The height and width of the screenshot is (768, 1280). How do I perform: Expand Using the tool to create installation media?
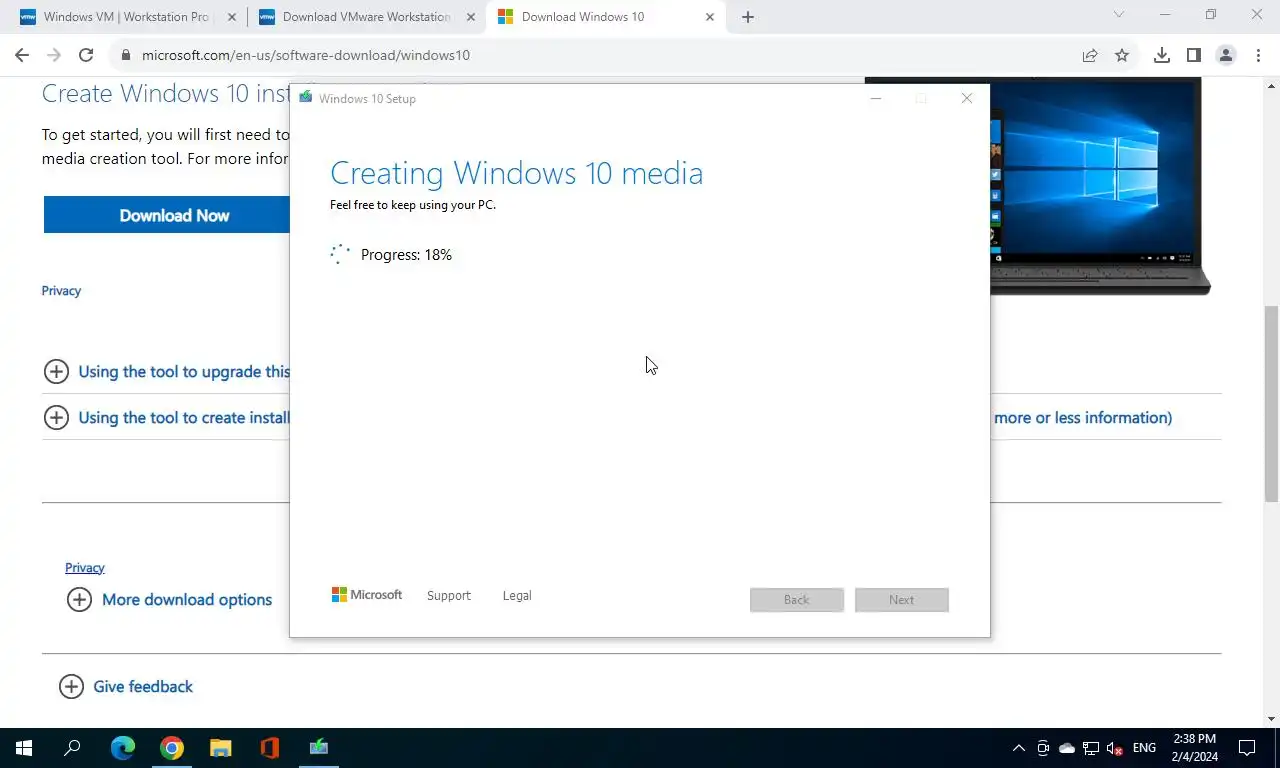click(167, 418)
